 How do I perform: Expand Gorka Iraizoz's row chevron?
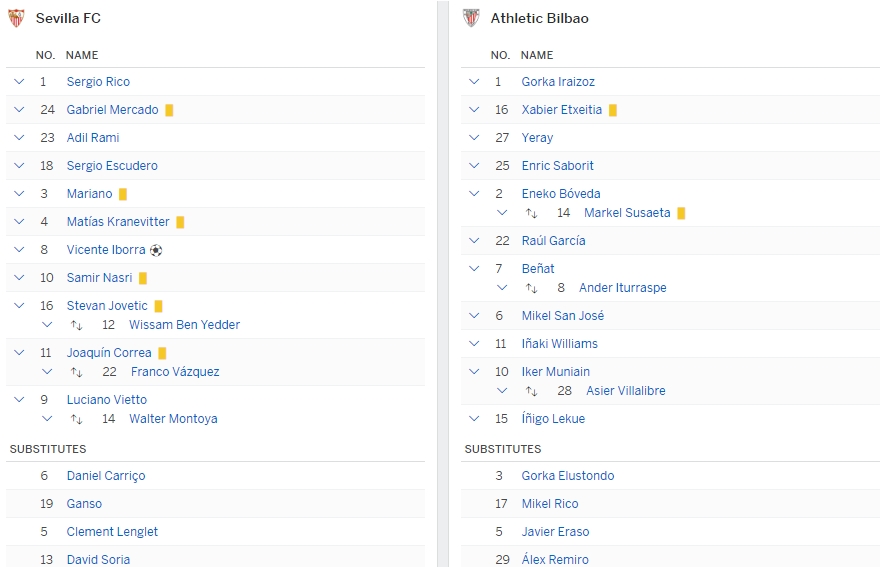point(474,82)
